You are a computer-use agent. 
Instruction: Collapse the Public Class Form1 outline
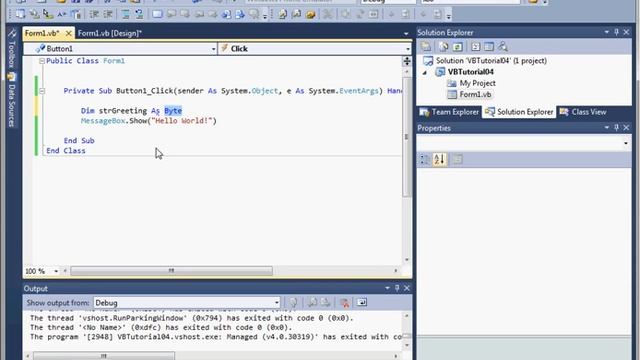pos(42,61)
